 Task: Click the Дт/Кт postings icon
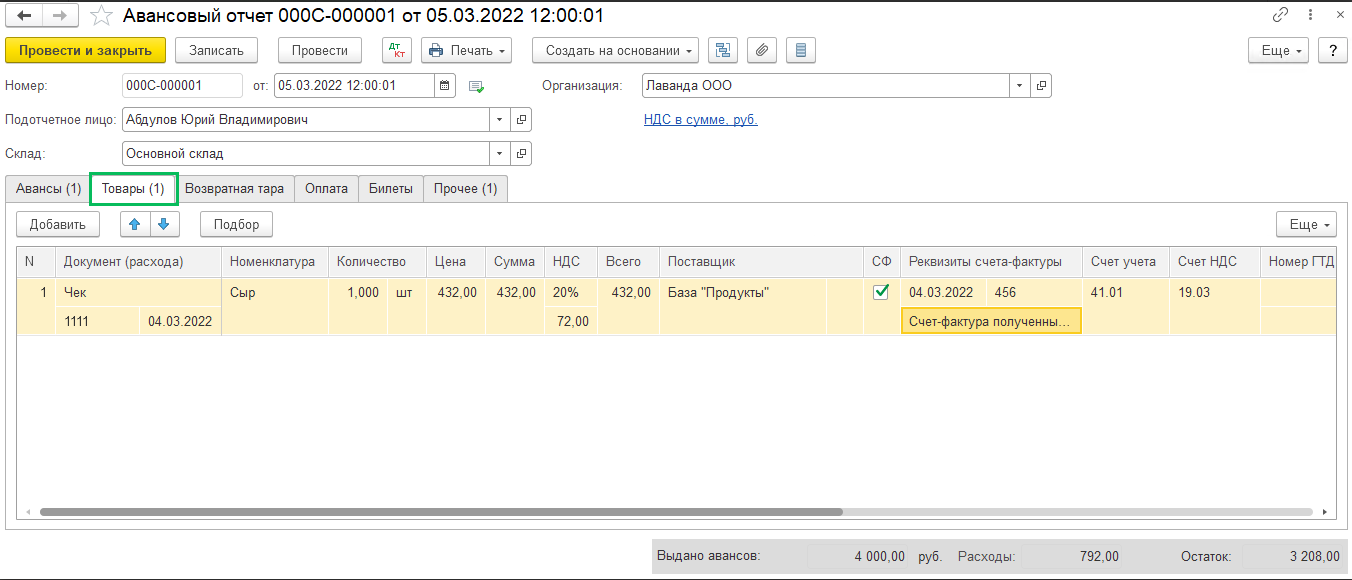(397, 50)
